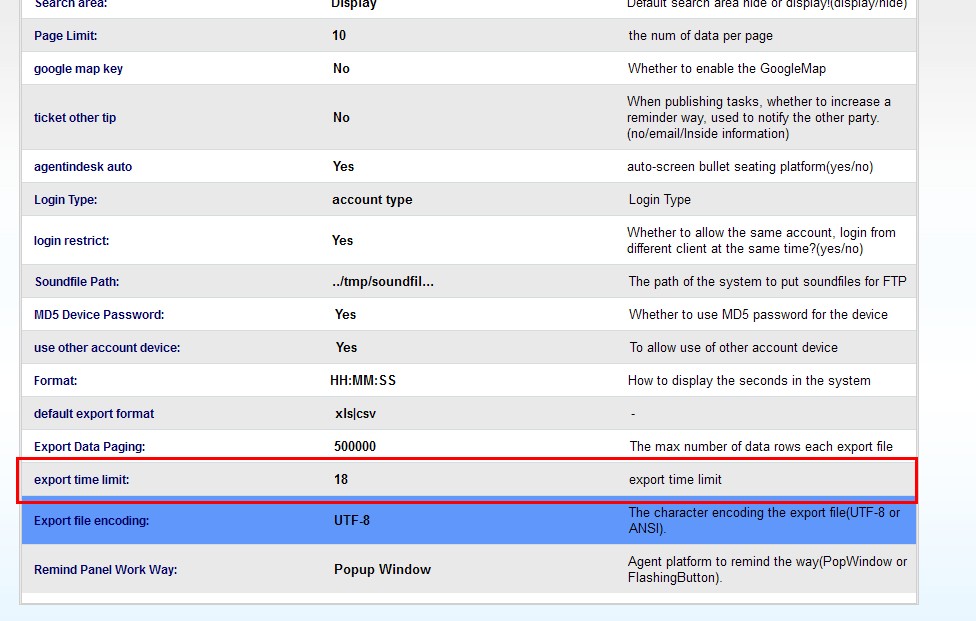
Task: Select the 'Popup Window' value
Action: [x=382, y=570]
